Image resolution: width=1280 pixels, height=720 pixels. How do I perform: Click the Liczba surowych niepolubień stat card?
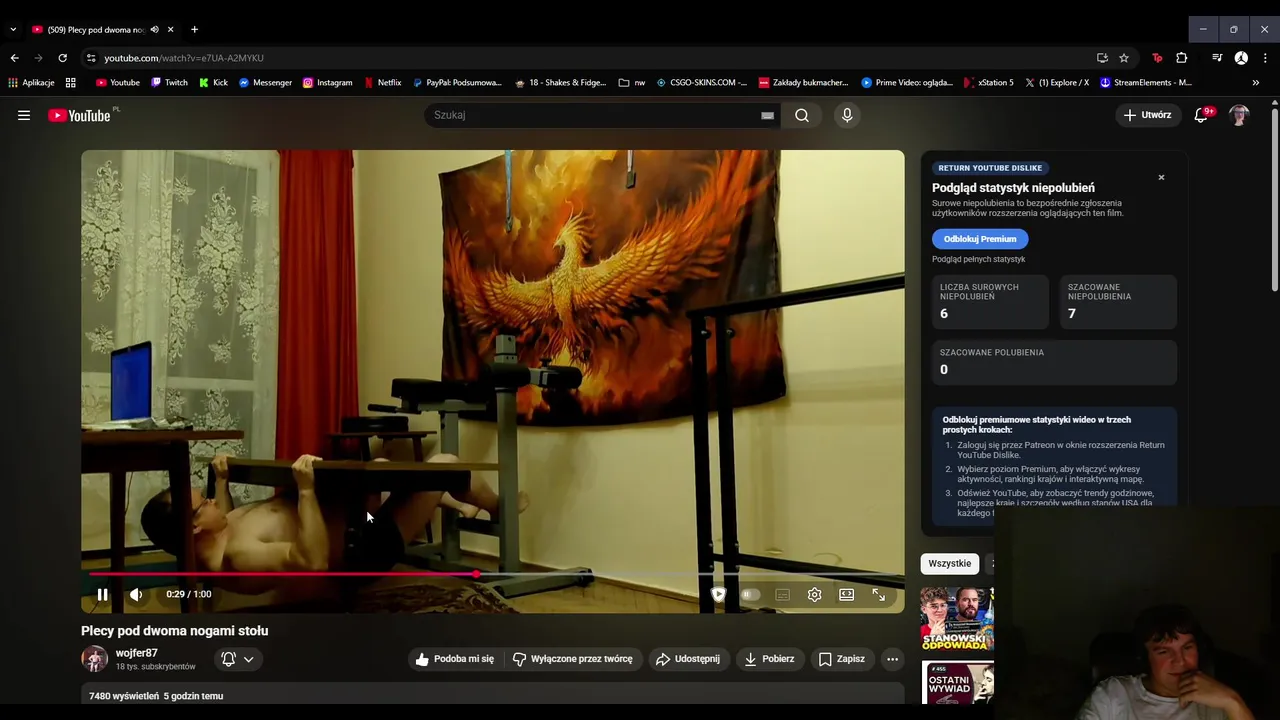pyautogui.click(x=990, y=302)
